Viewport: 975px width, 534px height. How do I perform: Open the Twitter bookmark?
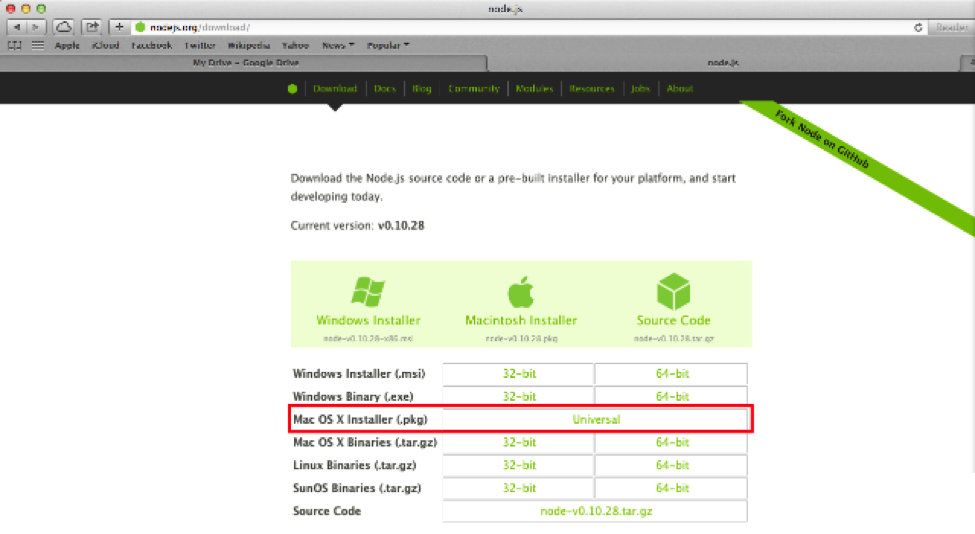point(200,45)
